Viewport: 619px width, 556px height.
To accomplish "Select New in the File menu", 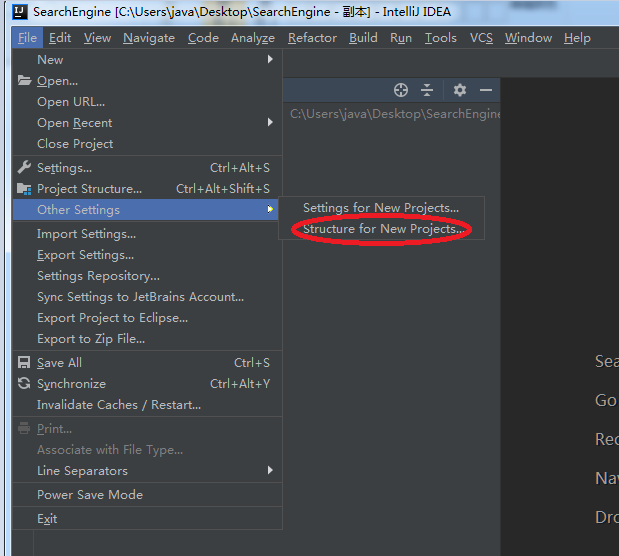I will click(147, 60).
